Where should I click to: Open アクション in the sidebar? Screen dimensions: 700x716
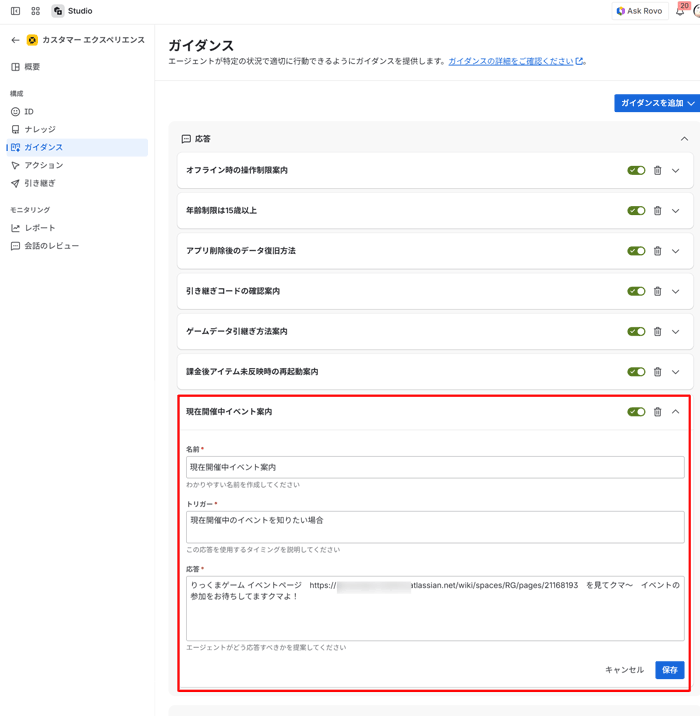click(77, 165)
